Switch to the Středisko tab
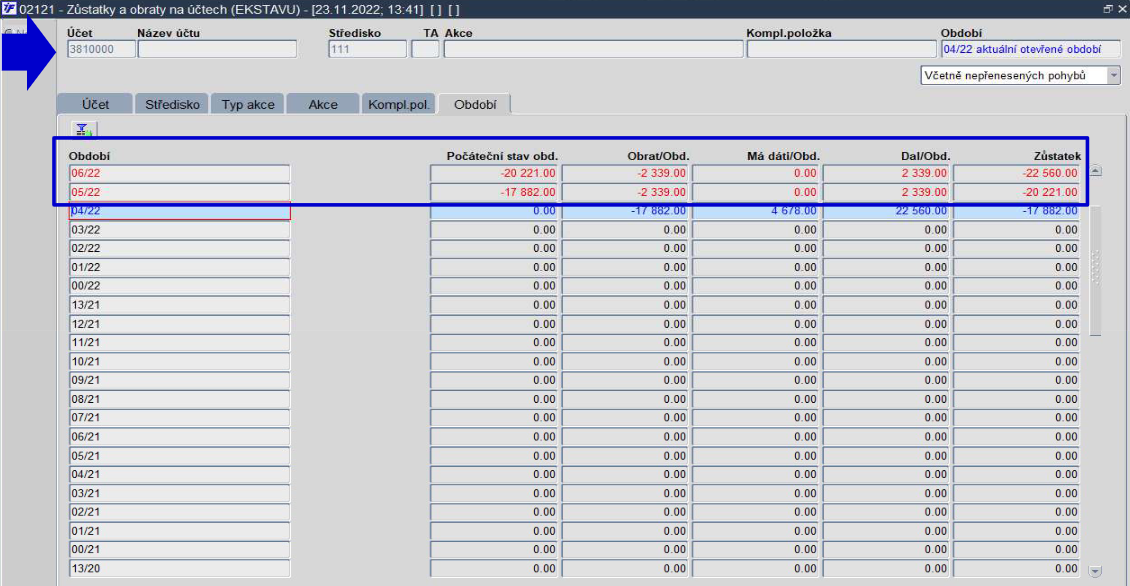Image resolution: width=1130 pixels, height=586 pixels. tap(172, 104)
